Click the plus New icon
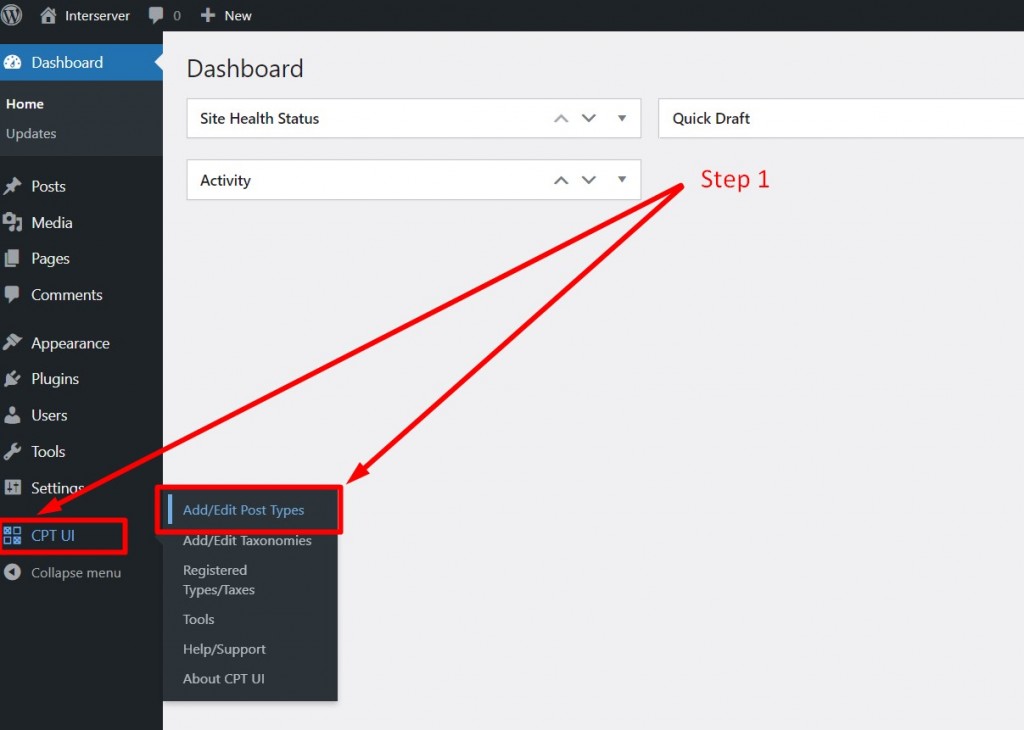The height and width of the screenshot is (730, 1024). pyautogui.click(x=208, y=15)
